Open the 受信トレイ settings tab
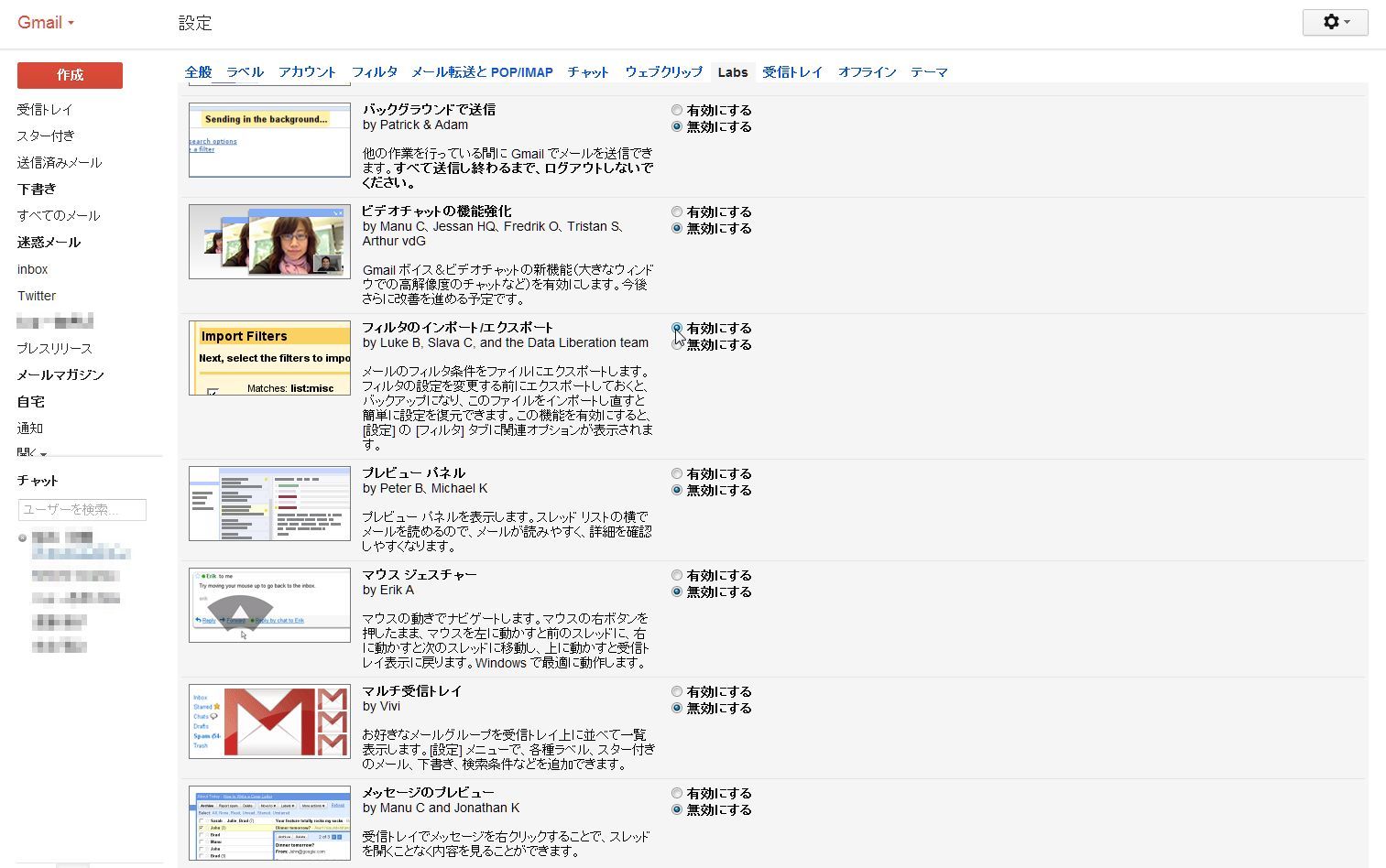Screen dimensions: 1386x868 pos(792,71)
